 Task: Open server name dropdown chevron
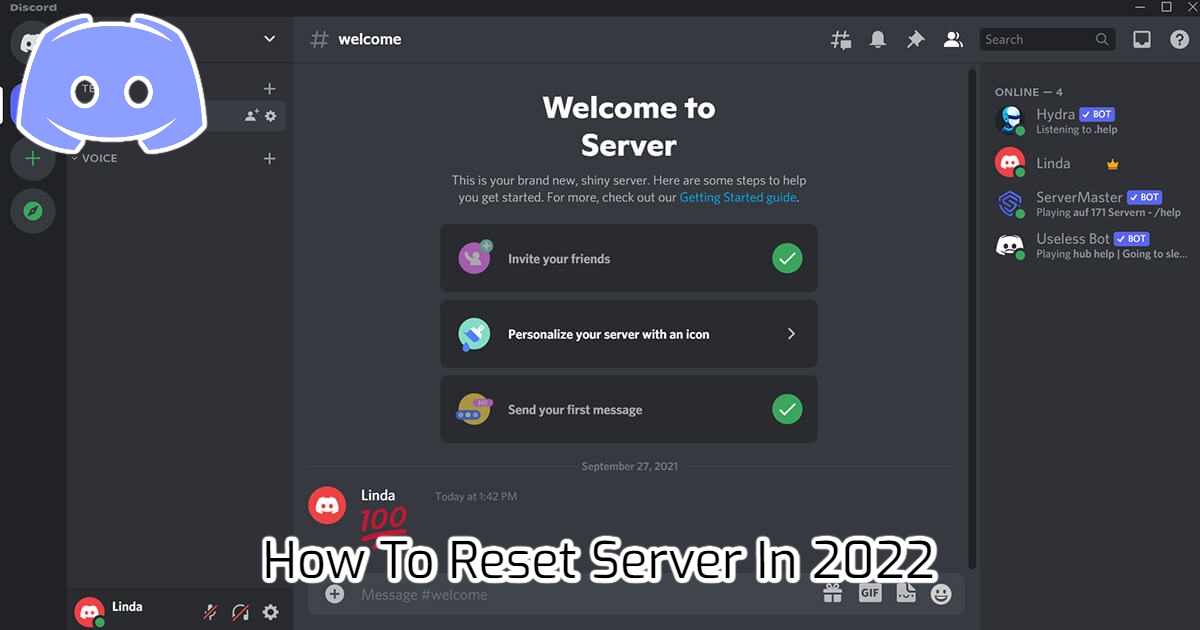pos(269,39)
